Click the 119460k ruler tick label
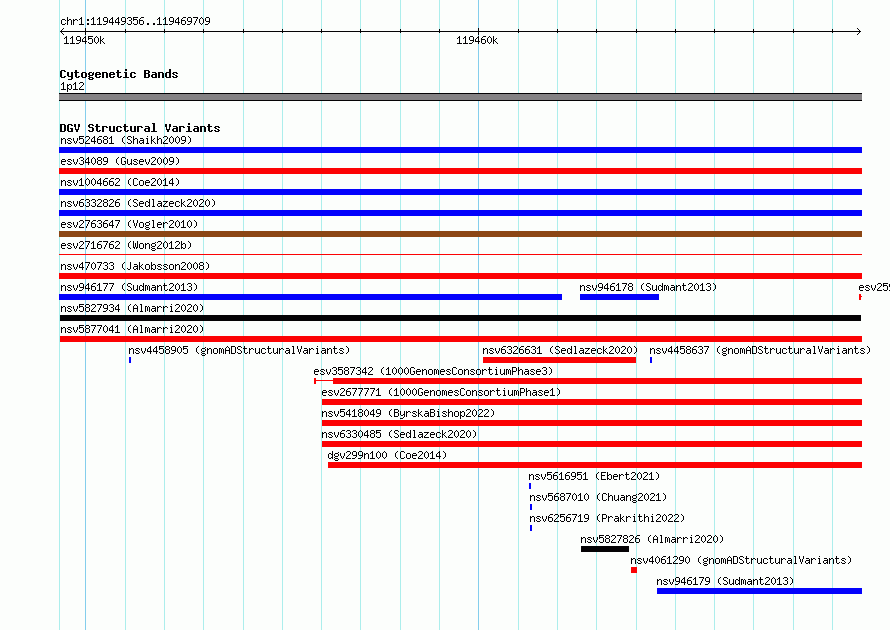890x630 pixels. pos(477,40)
